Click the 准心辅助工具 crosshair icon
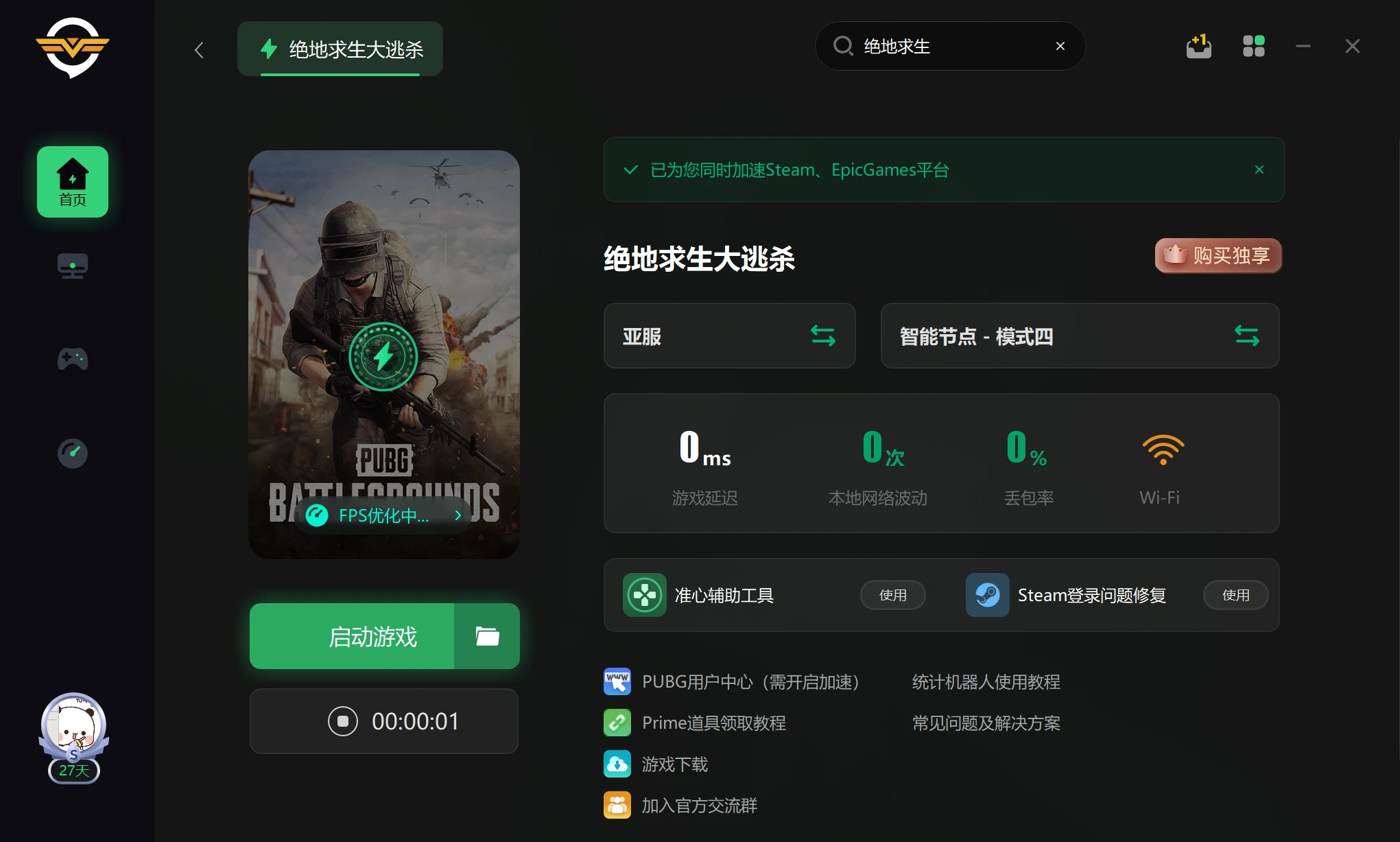The height and width of the screenshot is (842, 1400). coord(645,595)
